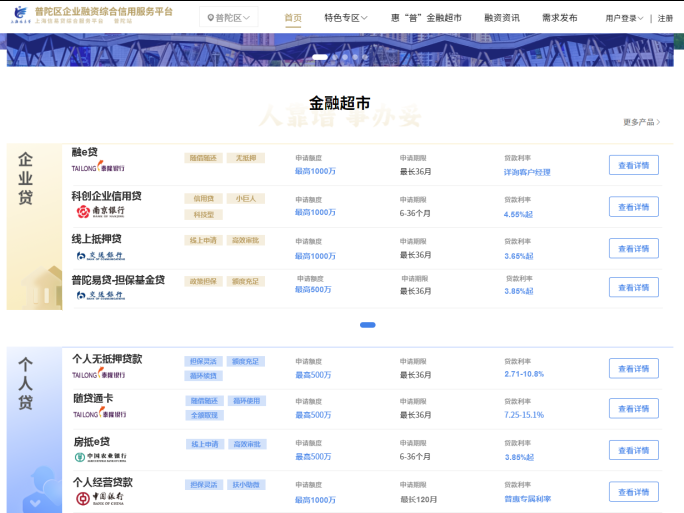Open the 普陀区 district dropdown

[229, 18]
